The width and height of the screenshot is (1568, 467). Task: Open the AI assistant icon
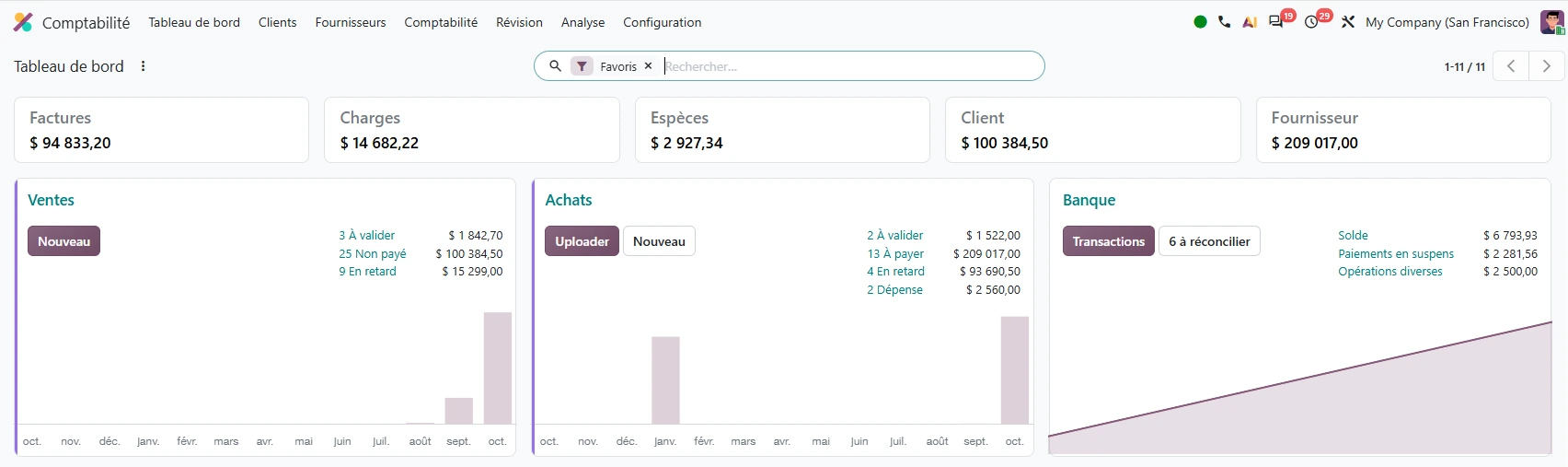point(1250,22)
